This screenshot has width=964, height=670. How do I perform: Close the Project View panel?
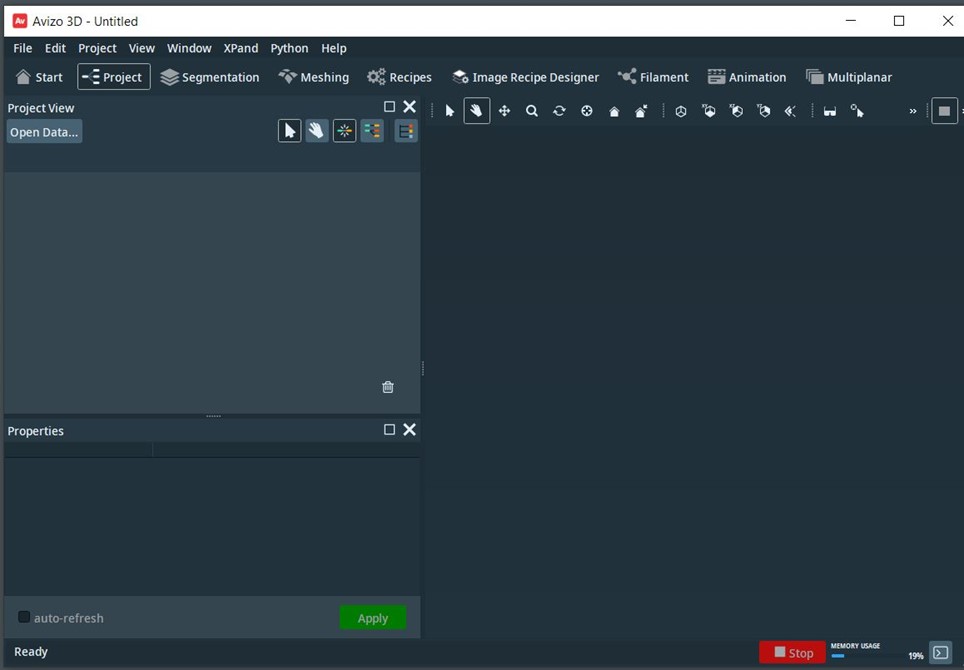tap(409, 106)
